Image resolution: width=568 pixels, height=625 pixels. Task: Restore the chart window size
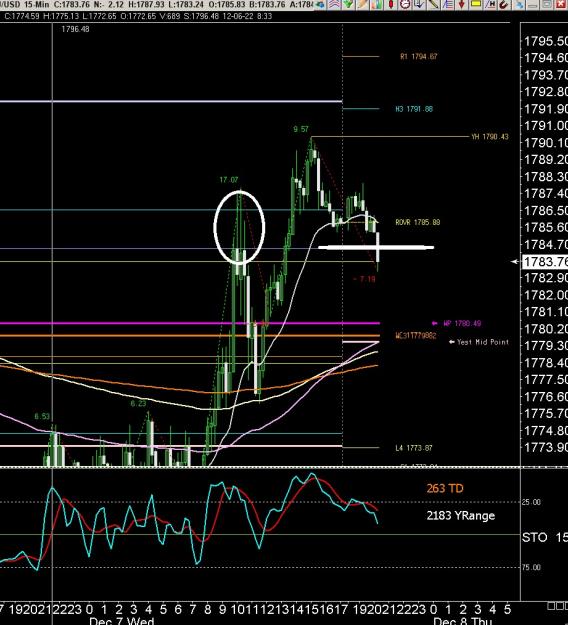[547, 4]
